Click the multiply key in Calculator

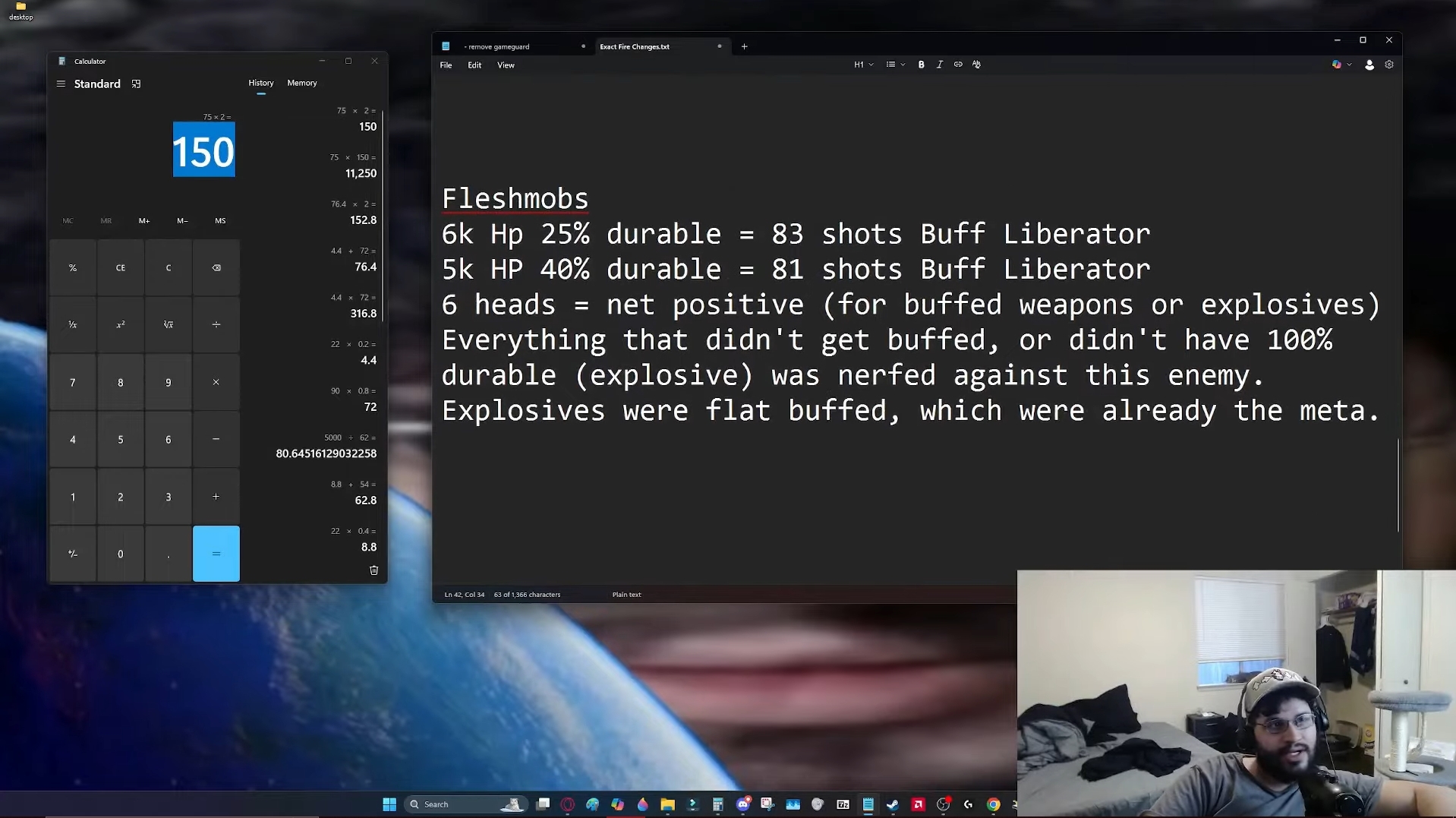click(216, 382)
